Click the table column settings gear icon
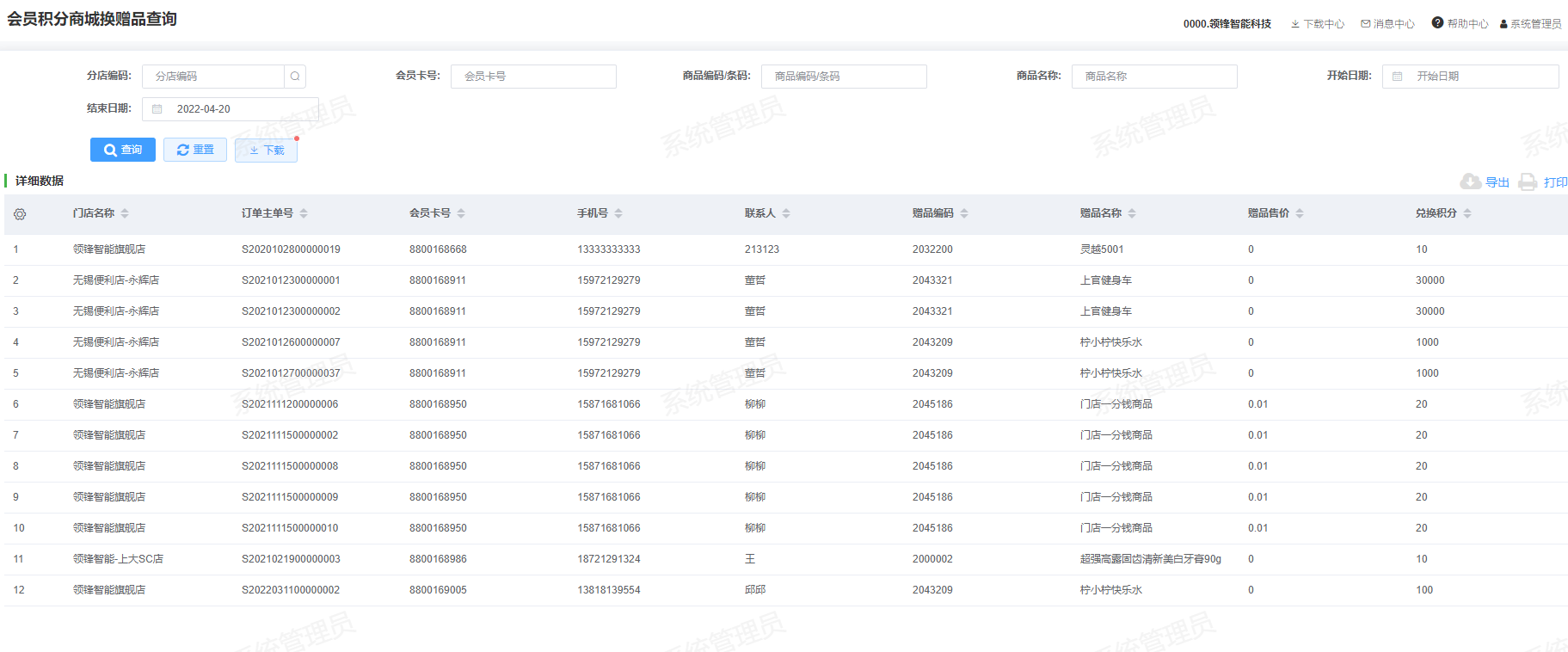This screenshot has width=1568, height=652. (x=20, y=214)
